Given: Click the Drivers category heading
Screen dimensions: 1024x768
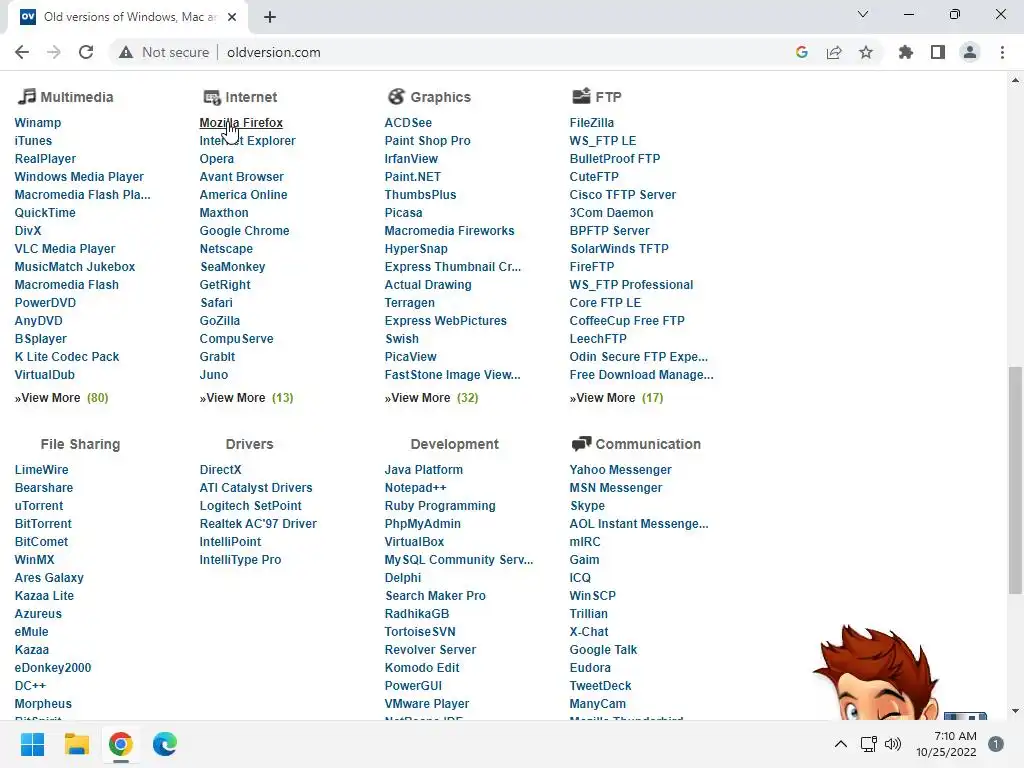Looking at the screenshot, I should click(249, 444).
